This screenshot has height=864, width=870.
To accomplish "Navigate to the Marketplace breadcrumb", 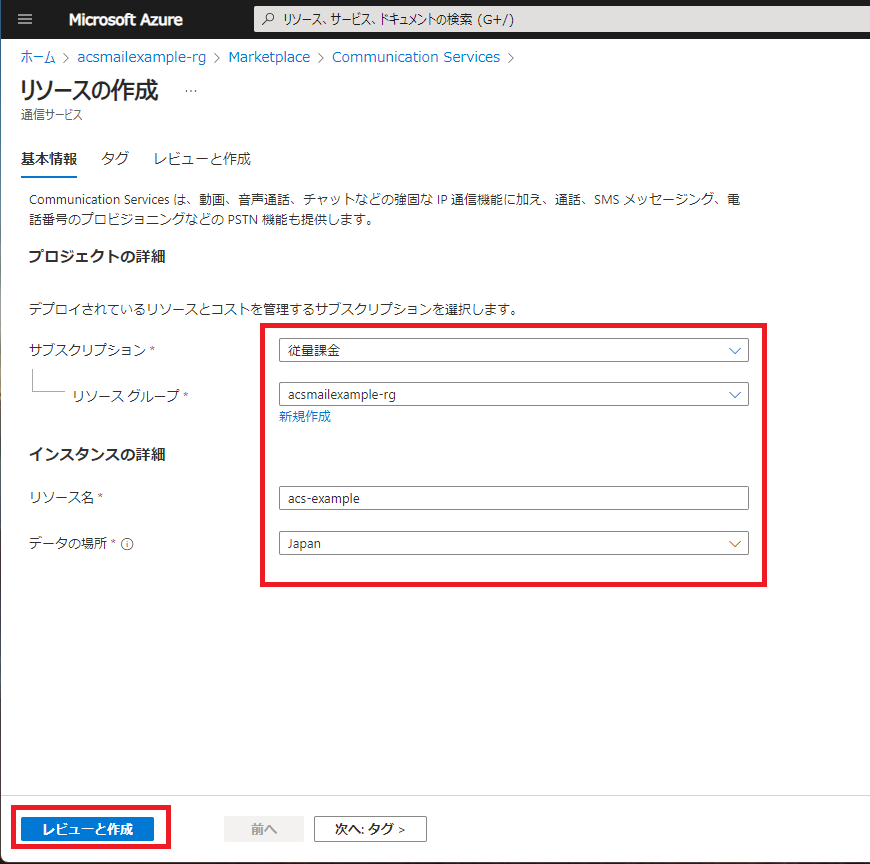I will click(269, 57).
